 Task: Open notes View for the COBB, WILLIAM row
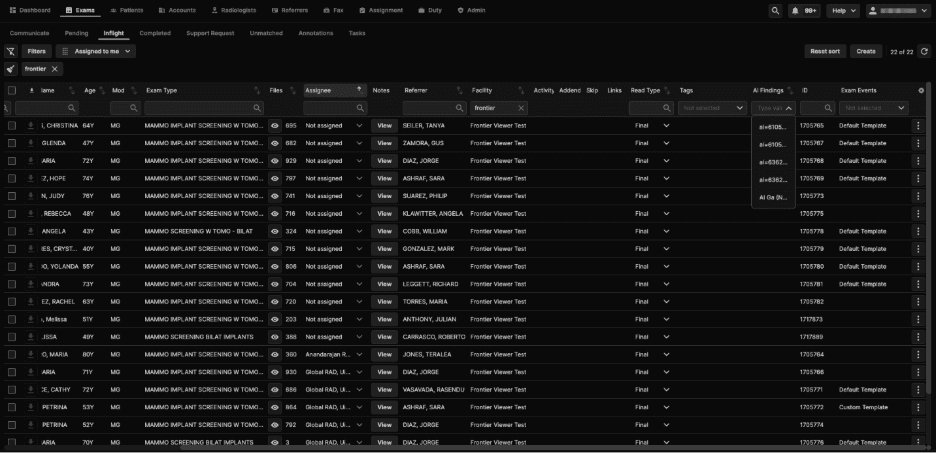[x=384, y=232]
